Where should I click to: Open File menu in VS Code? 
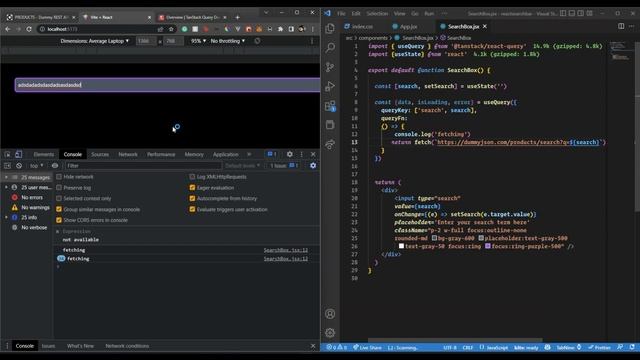click(341, 13)
